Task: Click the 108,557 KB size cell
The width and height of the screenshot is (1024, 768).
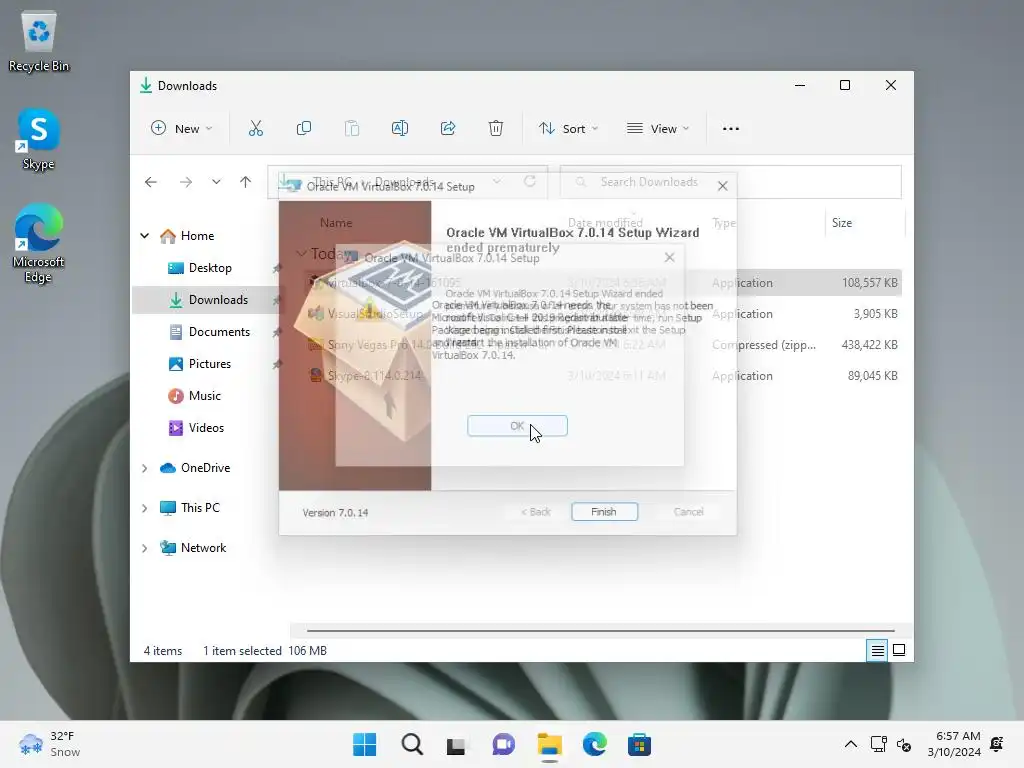Action: click(869, 283)
